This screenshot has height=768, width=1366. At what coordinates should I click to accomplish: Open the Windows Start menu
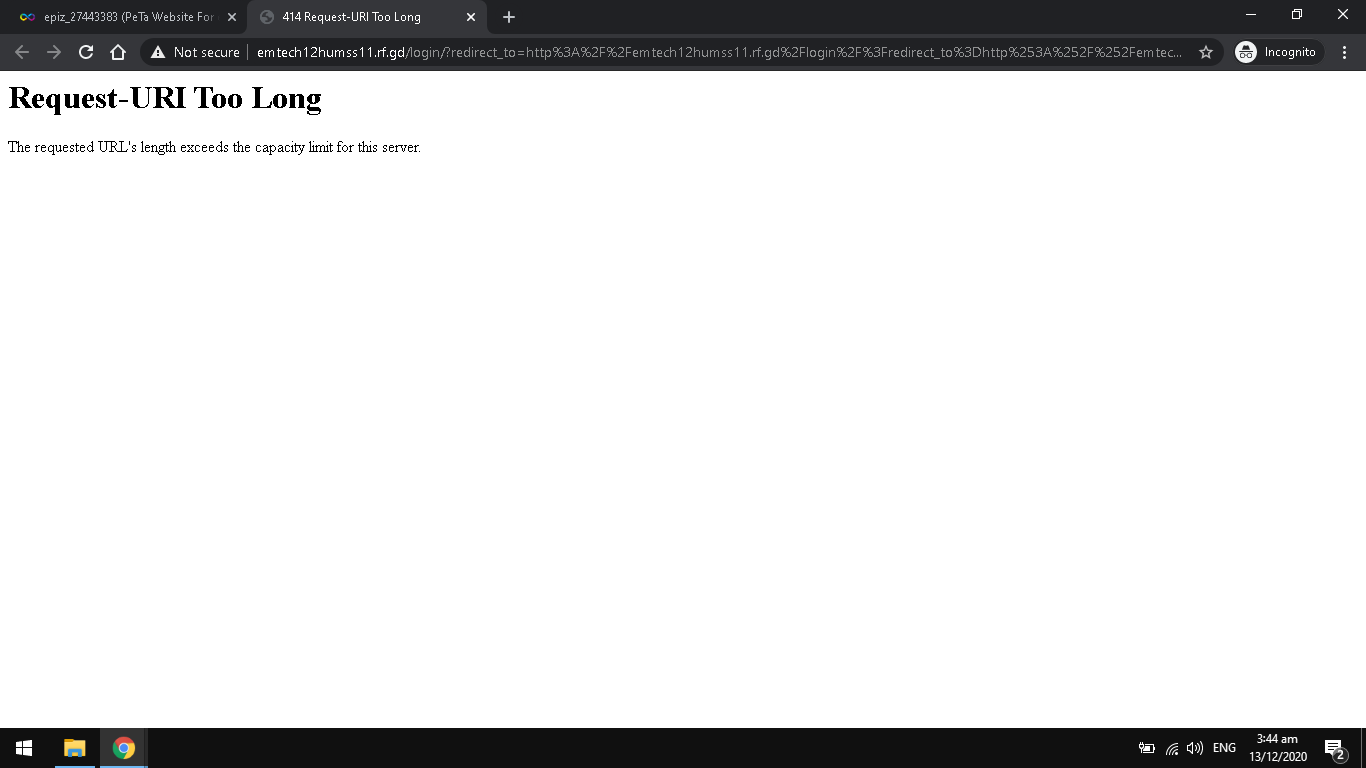[x=24, y=748]
